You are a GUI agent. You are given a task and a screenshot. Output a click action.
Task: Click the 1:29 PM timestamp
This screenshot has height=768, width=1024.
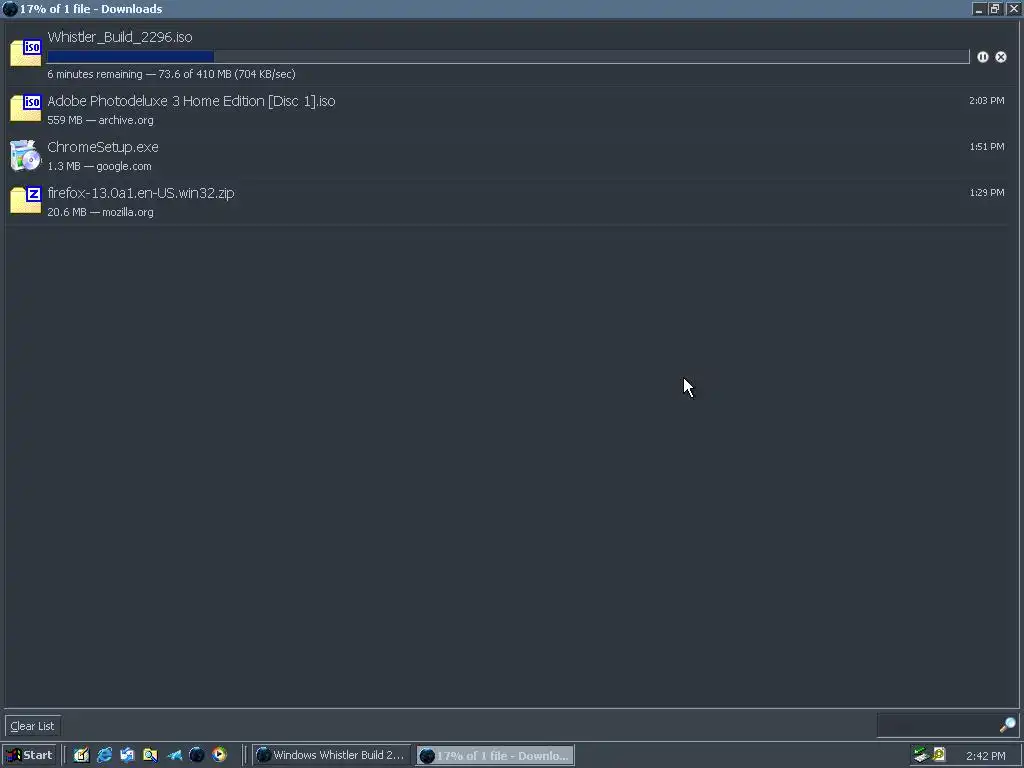click(x=987, y=193)
